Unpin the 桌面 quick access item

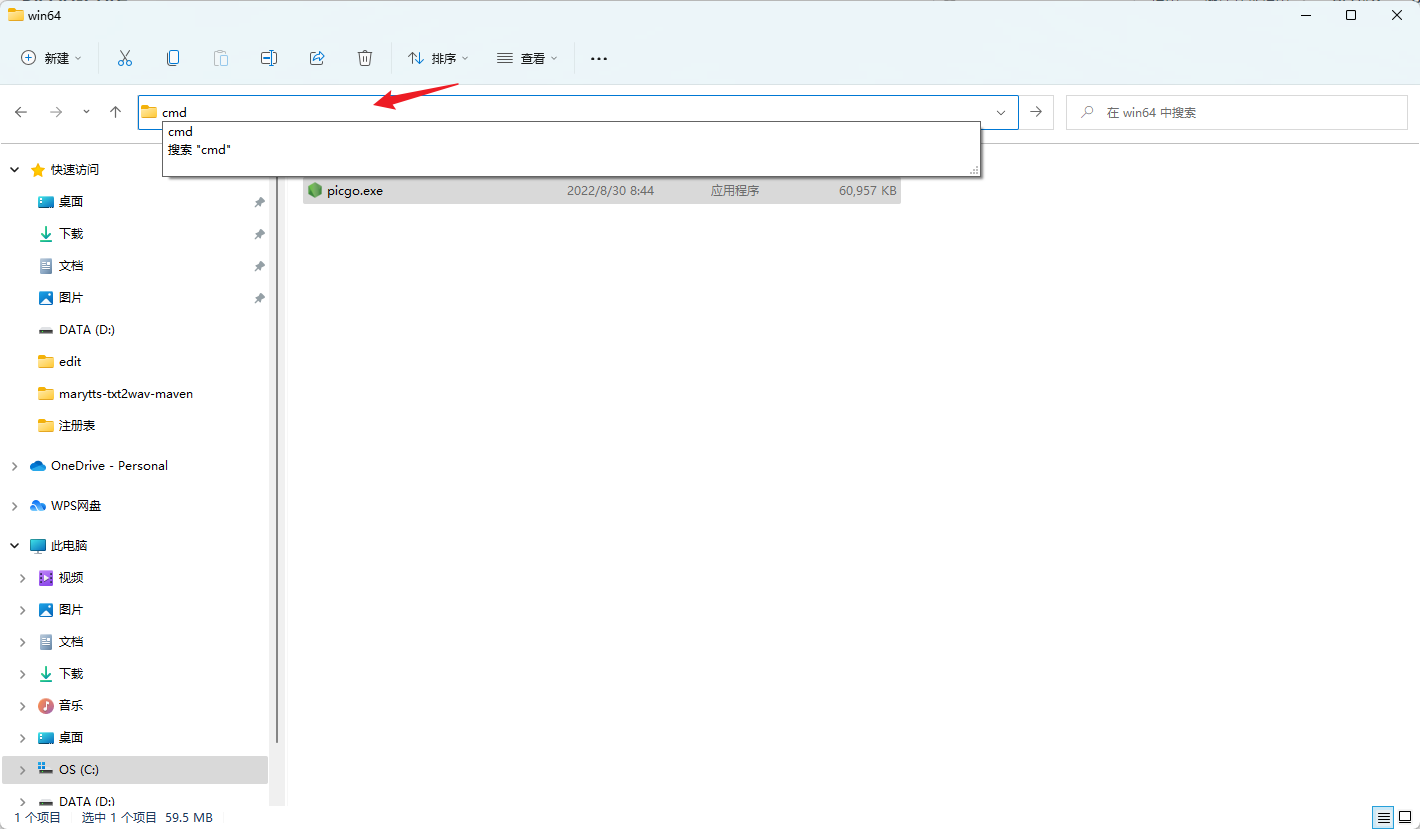tap(259, 202)
